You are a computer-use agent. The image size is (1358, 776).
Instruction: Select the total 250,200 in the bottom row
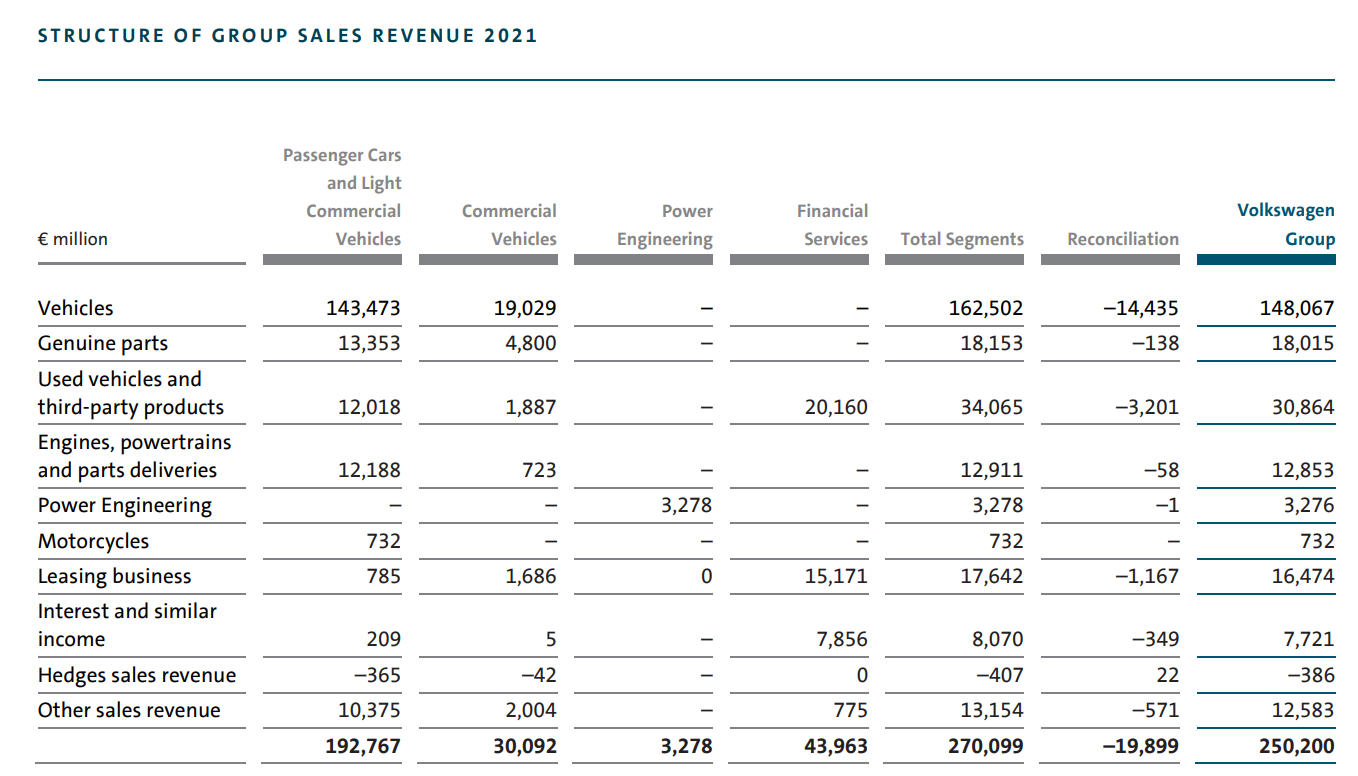1297,746
